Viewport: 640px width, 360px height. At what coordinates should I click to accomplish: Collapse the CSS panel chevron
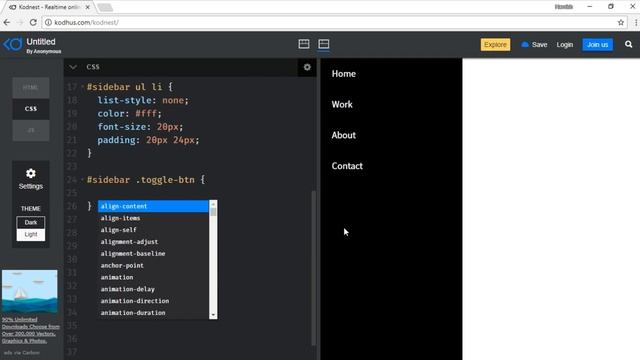click(x=73, y=67)
